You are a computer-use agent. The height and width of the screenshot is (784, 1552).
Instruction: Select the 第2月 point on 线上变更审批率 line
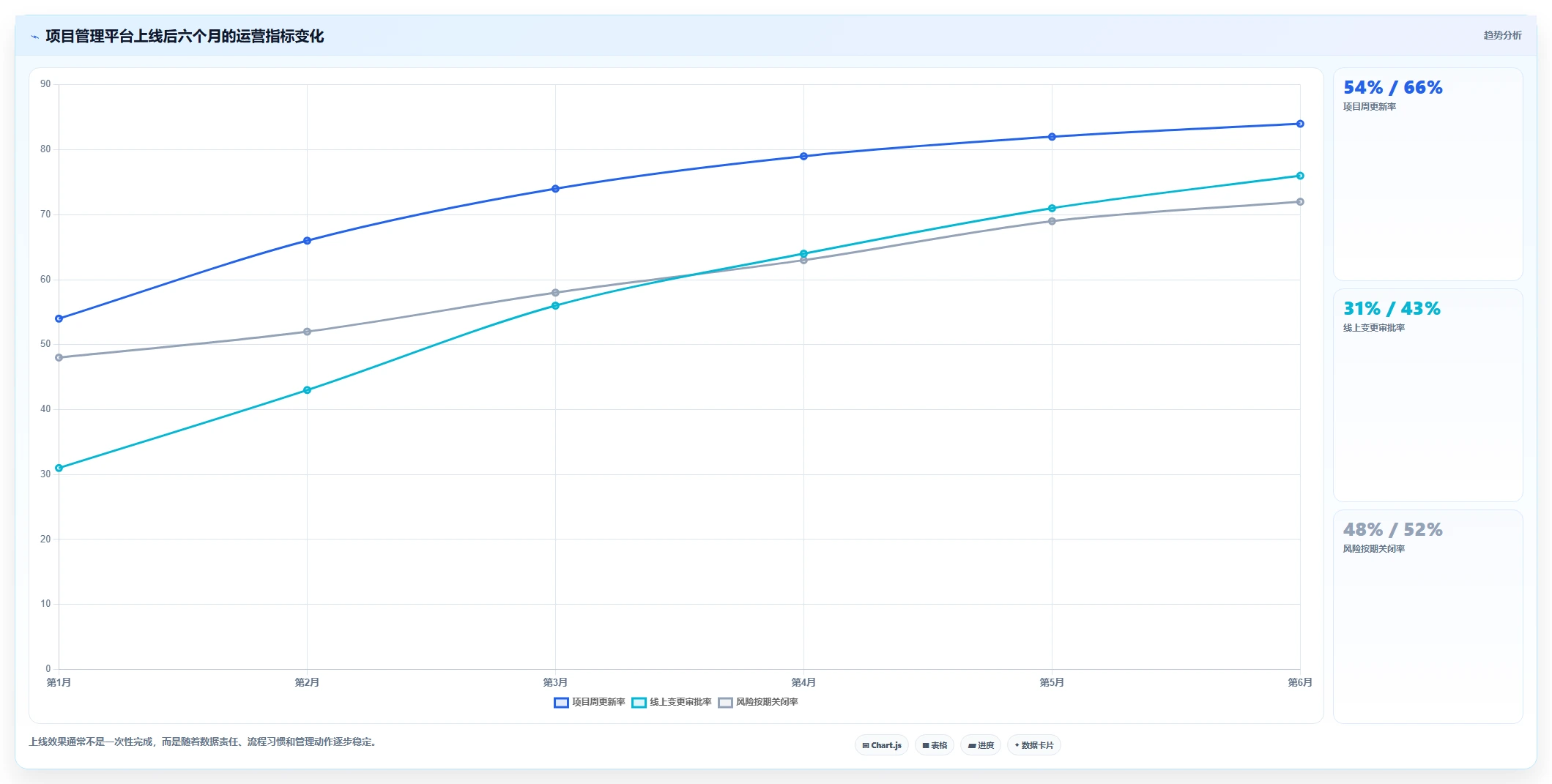307,390
